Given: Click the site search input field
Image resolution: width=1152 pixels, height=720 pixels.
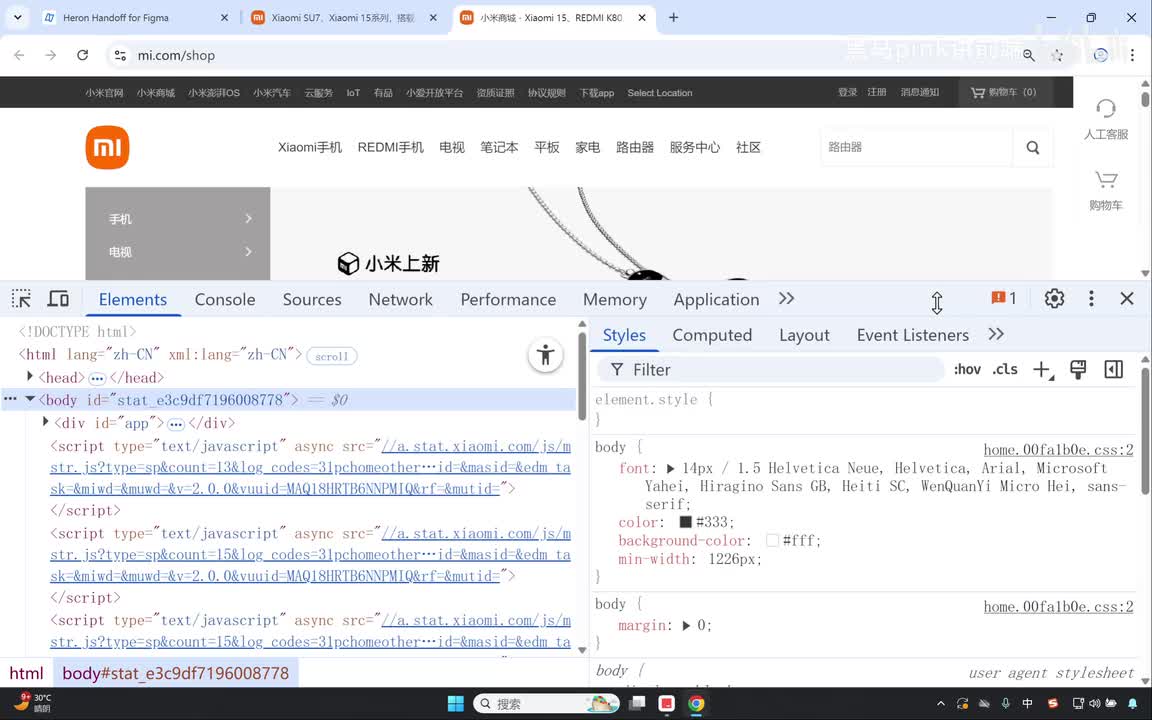Looking at the screenshot, I should tap(916, 147).
